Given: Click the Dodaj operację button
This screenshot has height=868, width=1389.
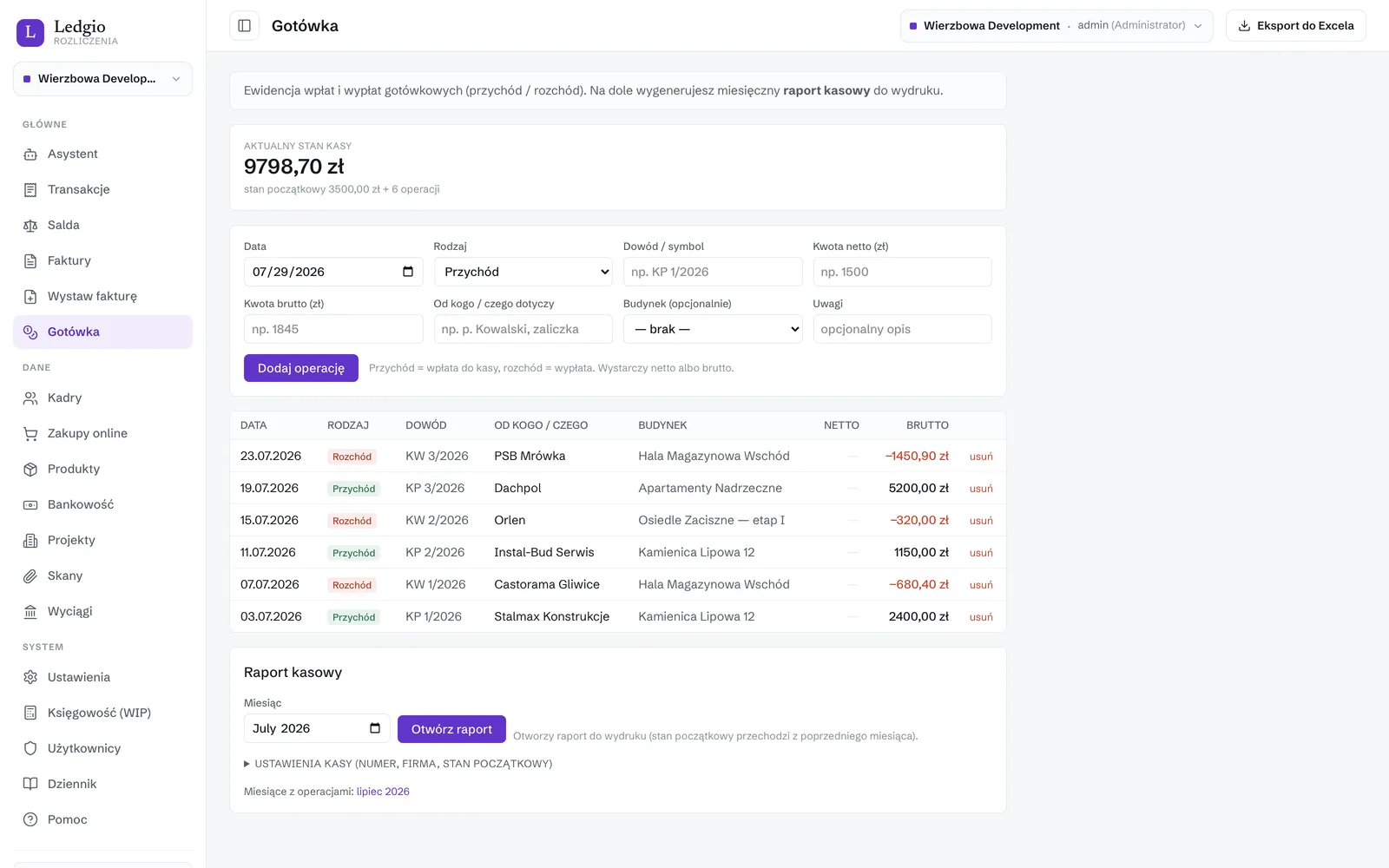Looking at the screenshot, I should tap(301, 368).
